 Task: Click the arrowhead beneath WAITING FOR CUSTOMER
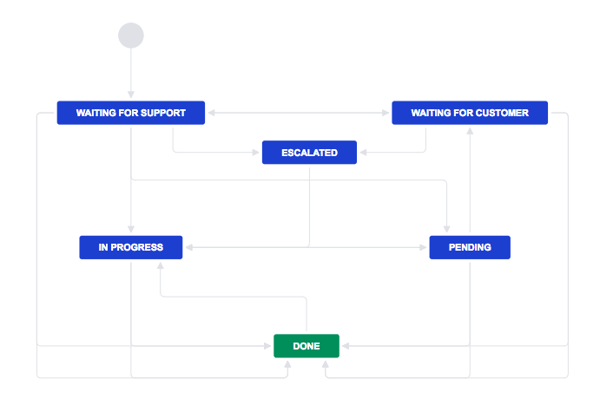point(469,129)
